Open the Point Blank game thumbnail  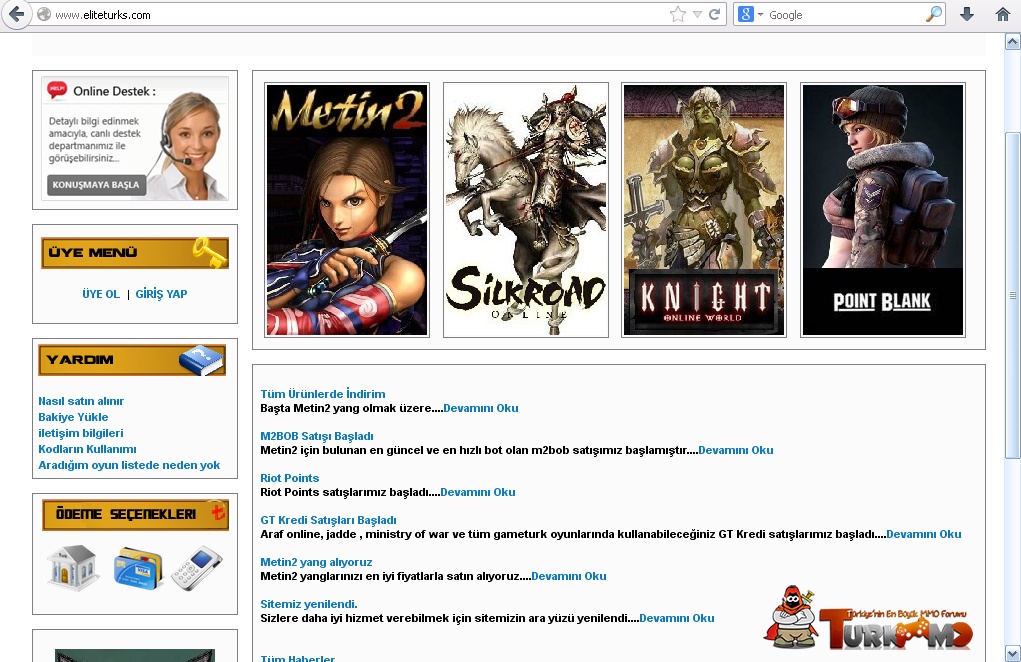tap(882, 210)
